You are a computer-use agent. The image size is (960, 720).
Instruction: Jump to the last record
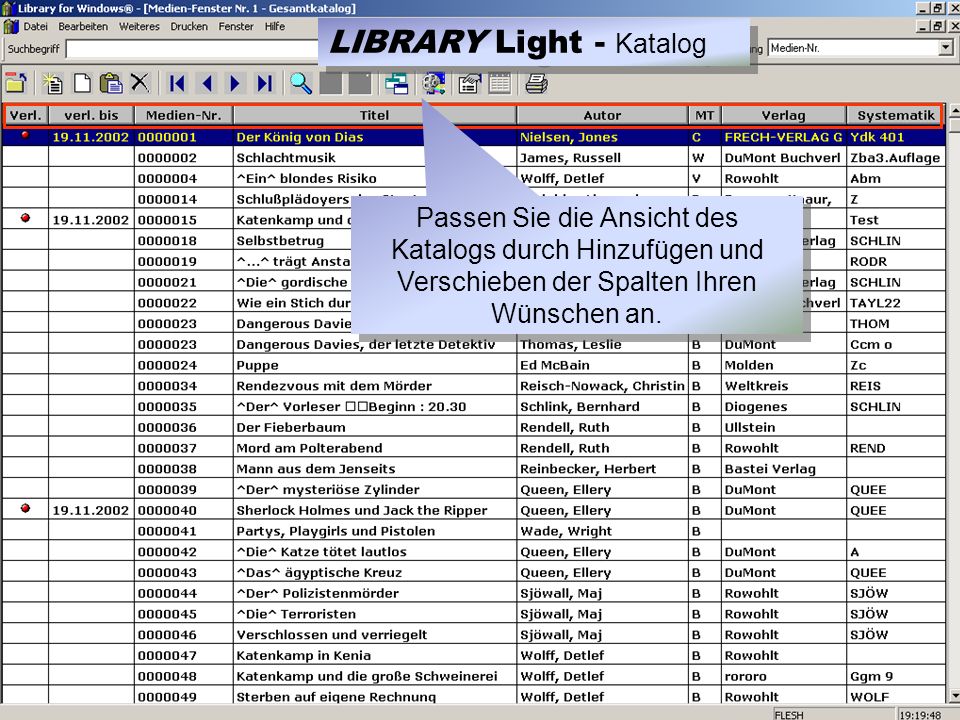click(x=264, y=83)
